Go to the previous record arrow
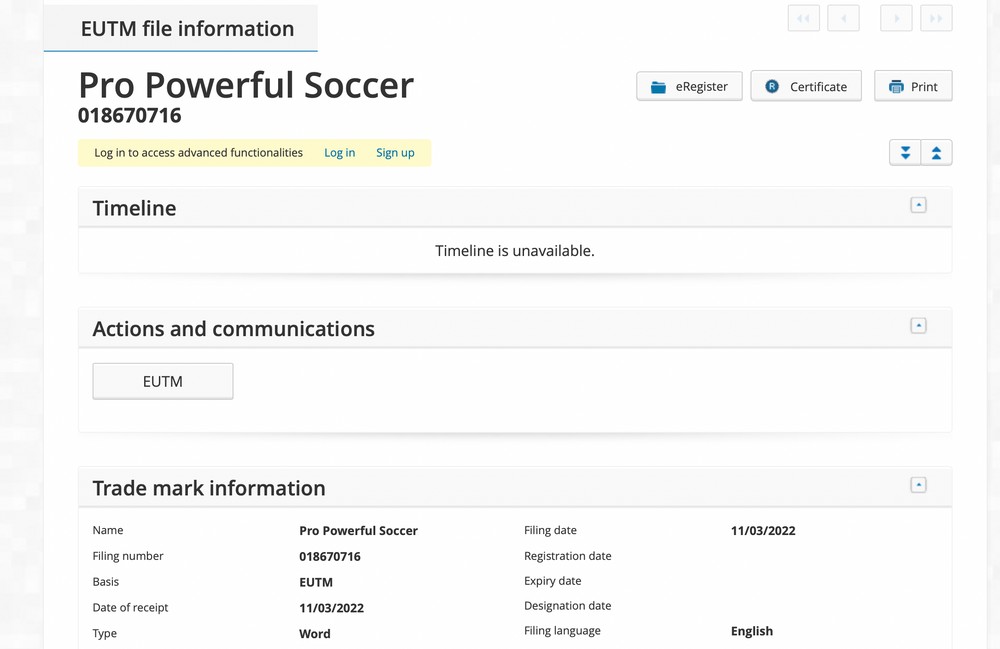The image size is (1000, 649). [x=843, y=19]
